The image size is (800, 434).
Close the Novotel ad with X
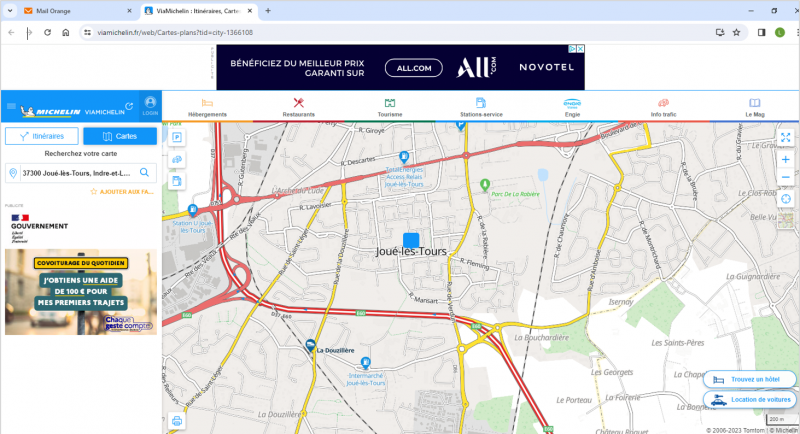[580, 49]
